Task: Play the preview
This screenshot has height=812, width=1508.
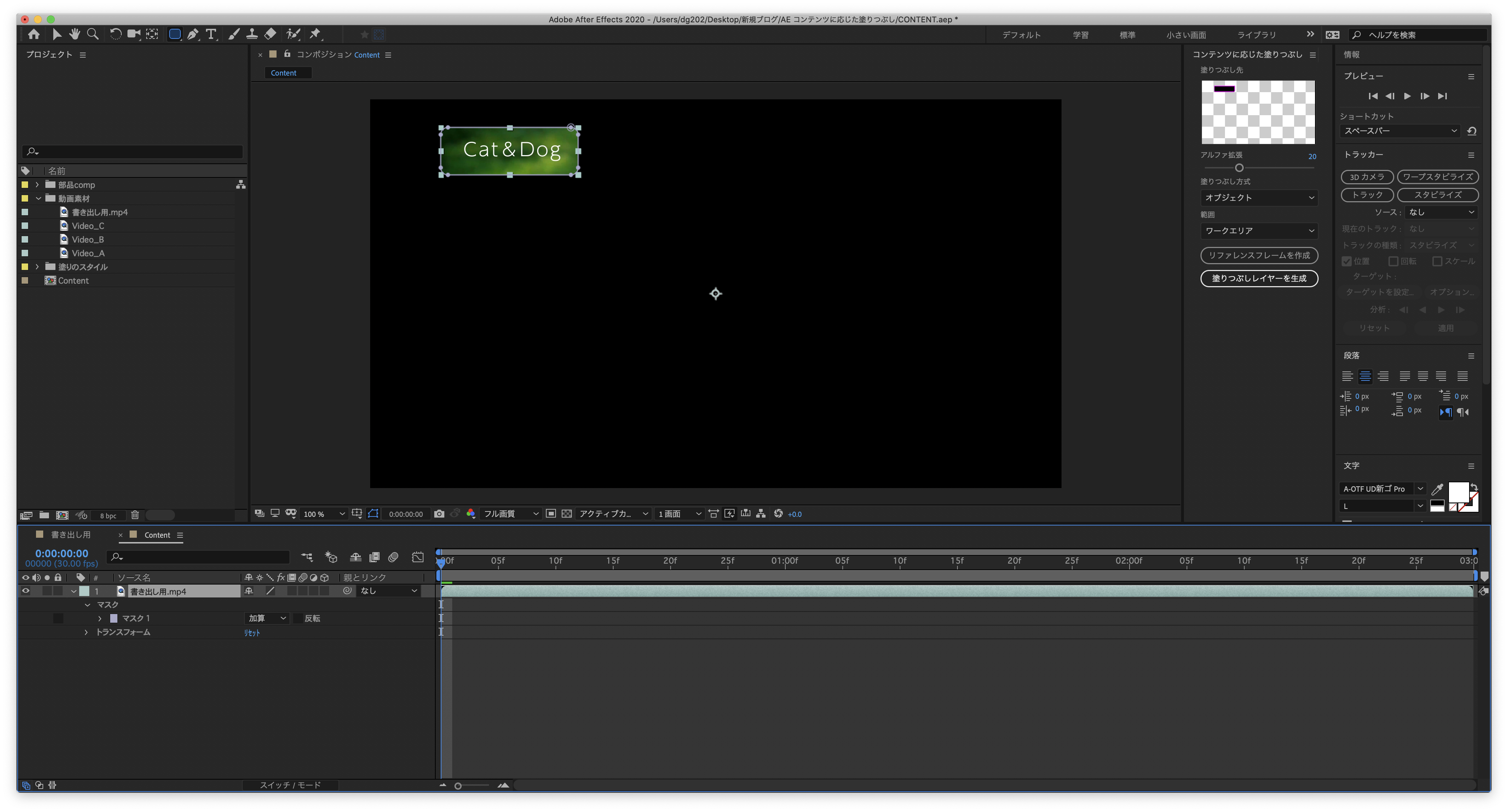Action: tap(1407, 96)
